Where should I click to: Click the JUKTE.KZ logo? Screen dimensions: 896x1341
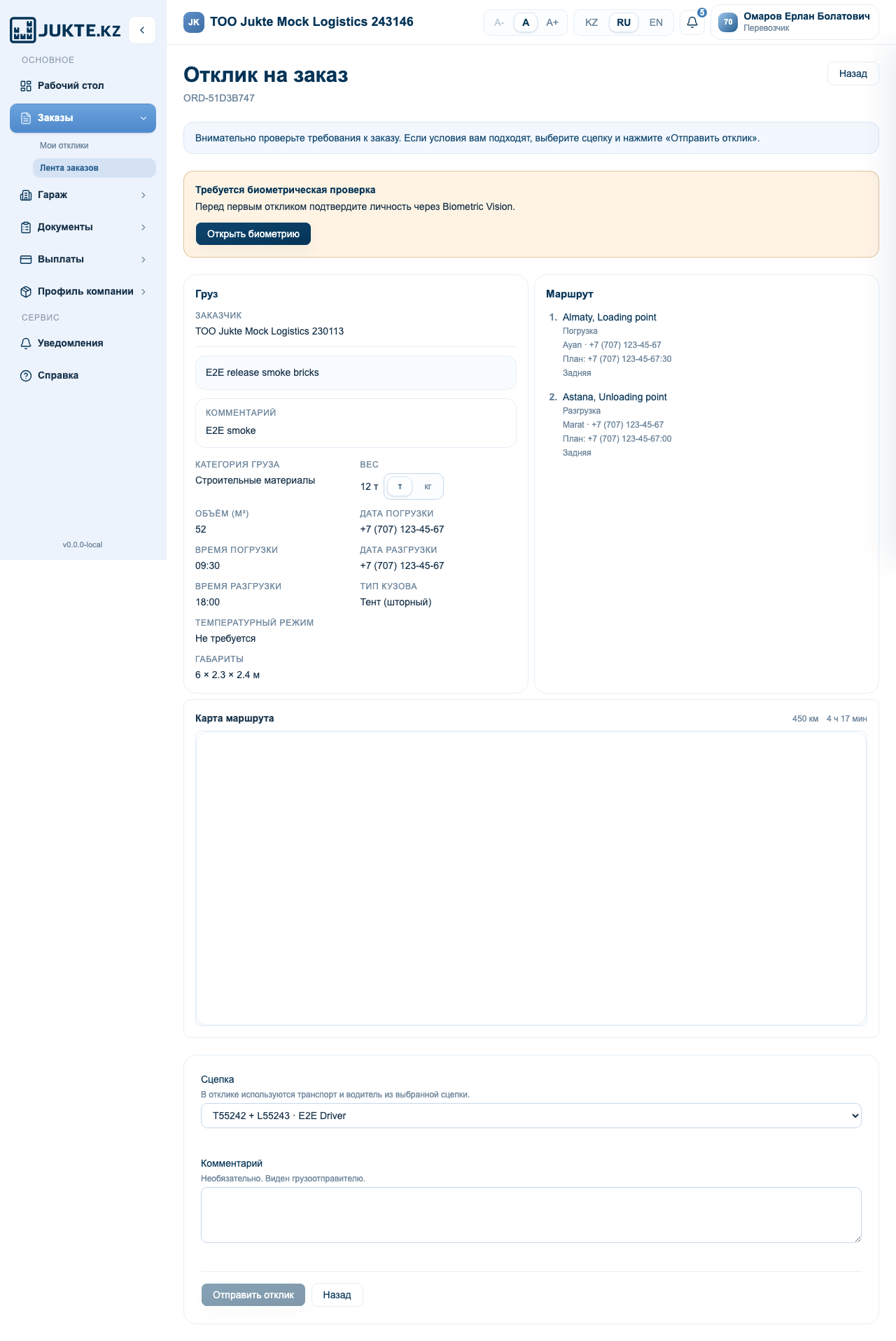click(x=65, y=30)
